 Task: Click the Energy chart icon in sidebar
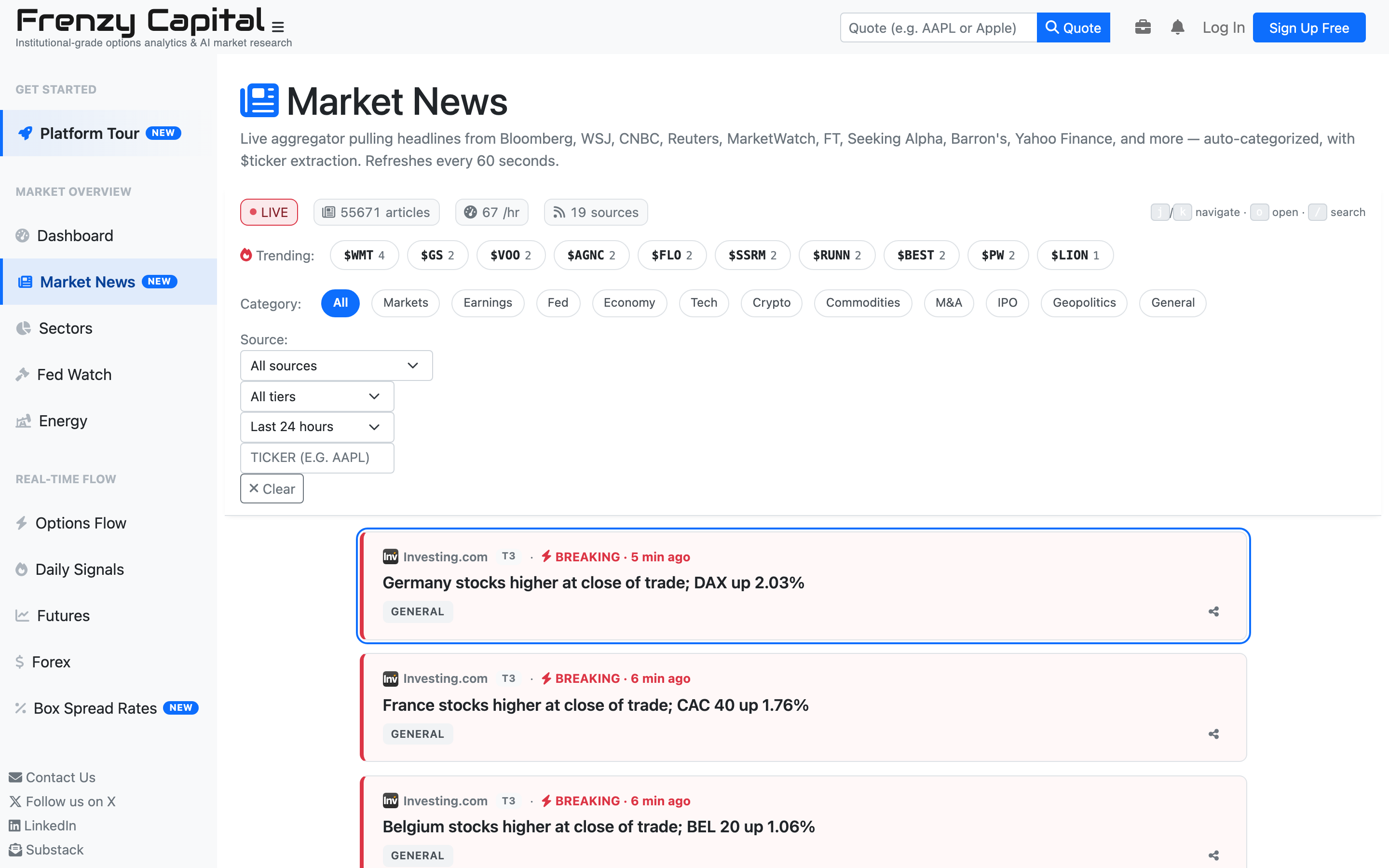(x=23, y=421)
